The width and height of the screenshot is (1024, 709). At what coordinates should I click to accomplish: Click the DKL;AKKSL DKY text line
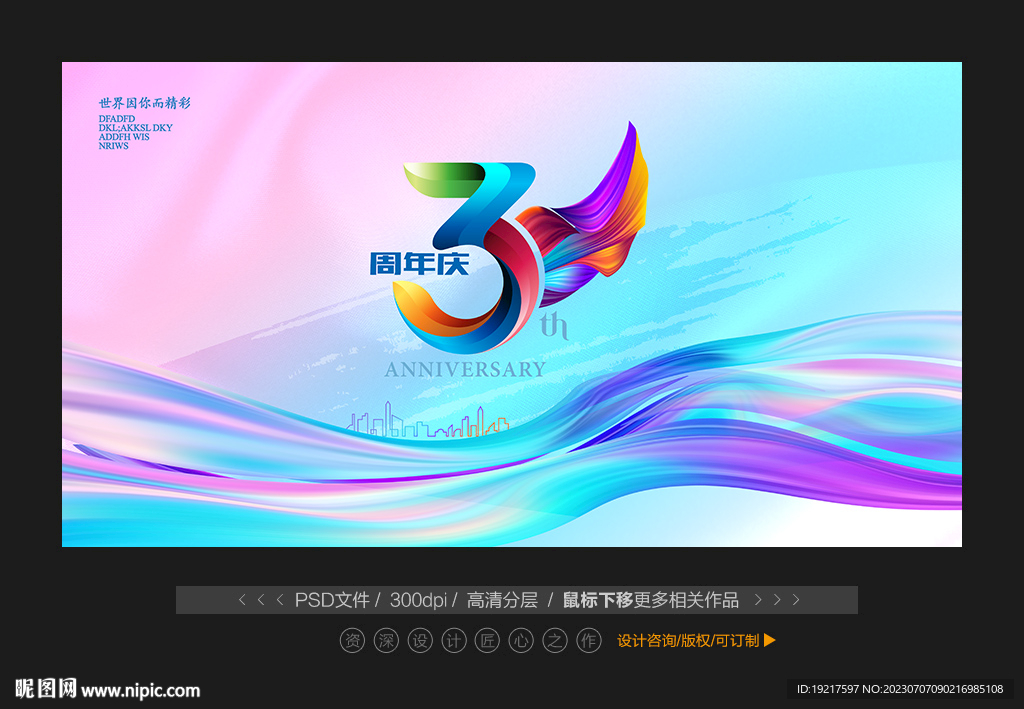pyautogui.click(x=136, y=128)
